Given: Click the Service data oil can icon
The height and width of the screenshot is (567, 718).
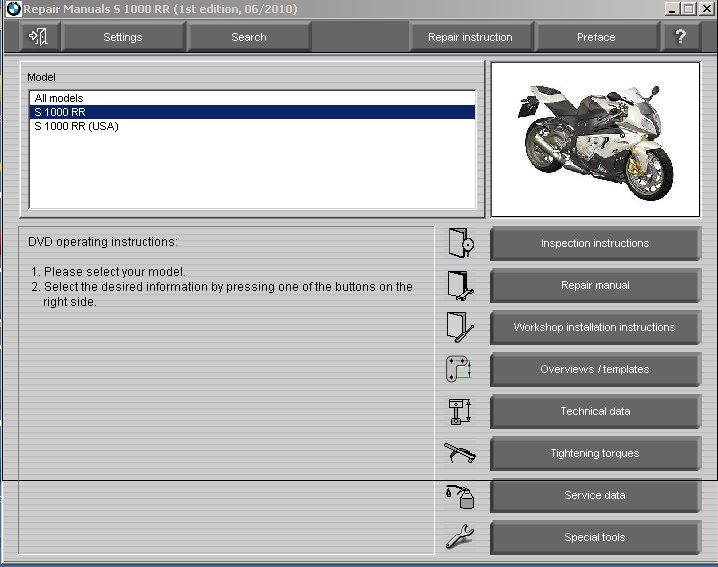Looking at the screenshot, I should click(x=459, y=495).
